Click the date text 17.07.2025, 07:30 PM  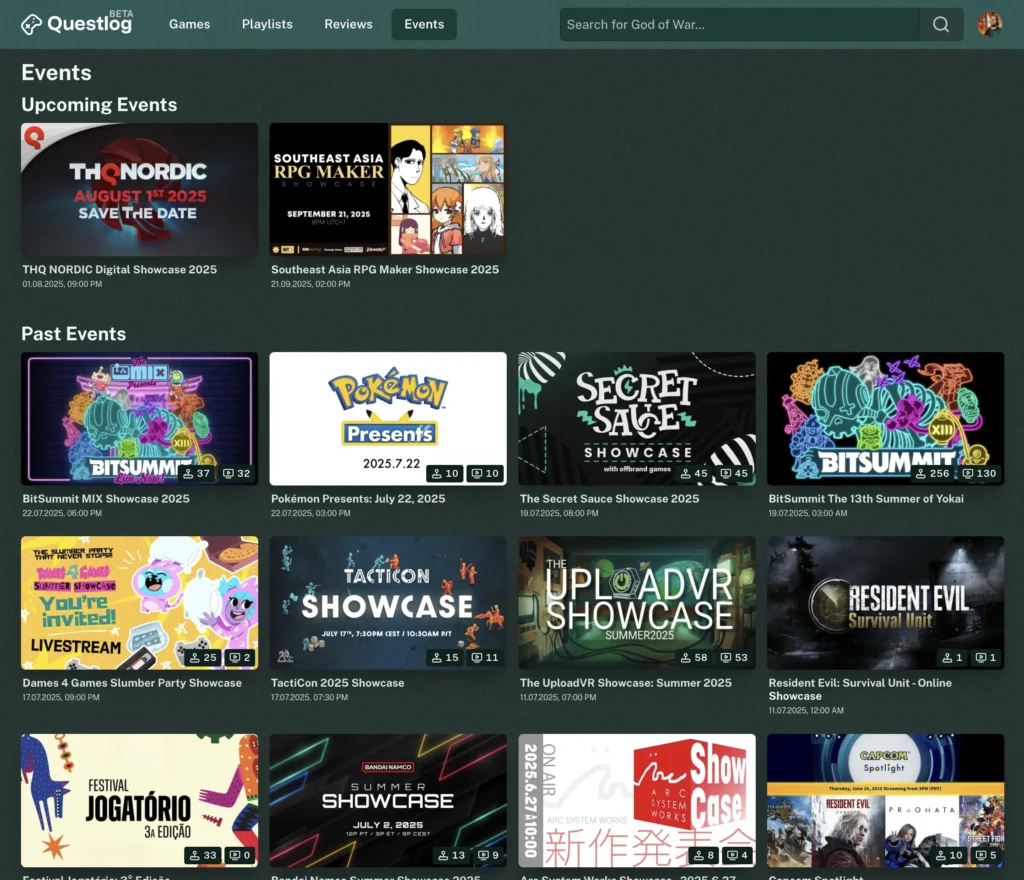pos(310,697)
